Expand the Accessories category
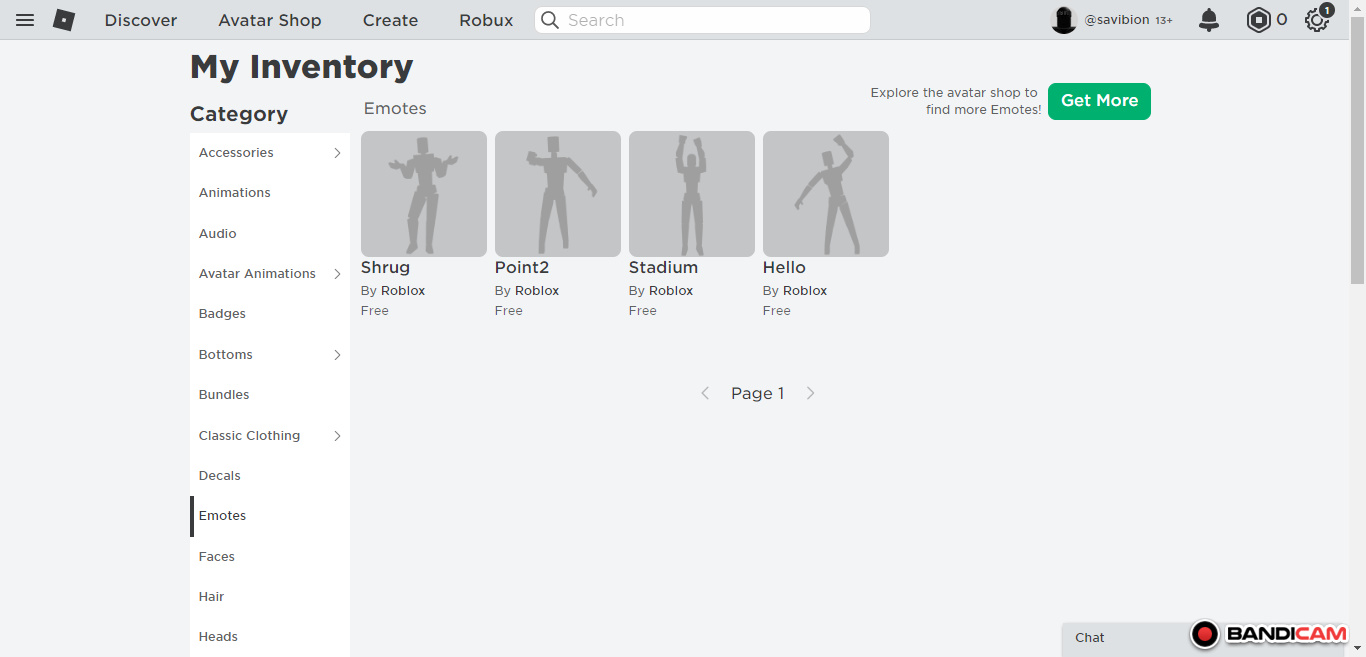 pyautogui.click(x=337, y=153)
